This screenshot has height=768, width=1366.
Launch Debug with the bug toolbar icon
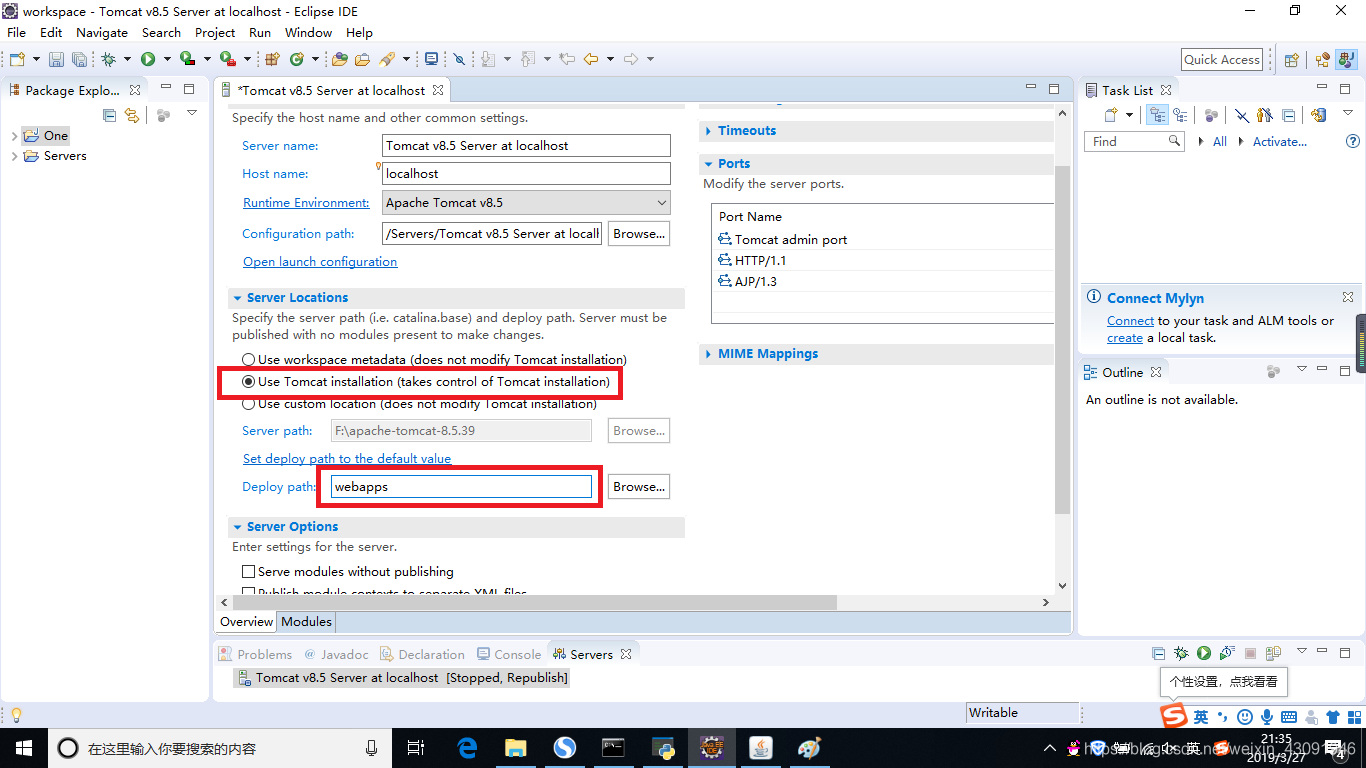tap(108, 59)
